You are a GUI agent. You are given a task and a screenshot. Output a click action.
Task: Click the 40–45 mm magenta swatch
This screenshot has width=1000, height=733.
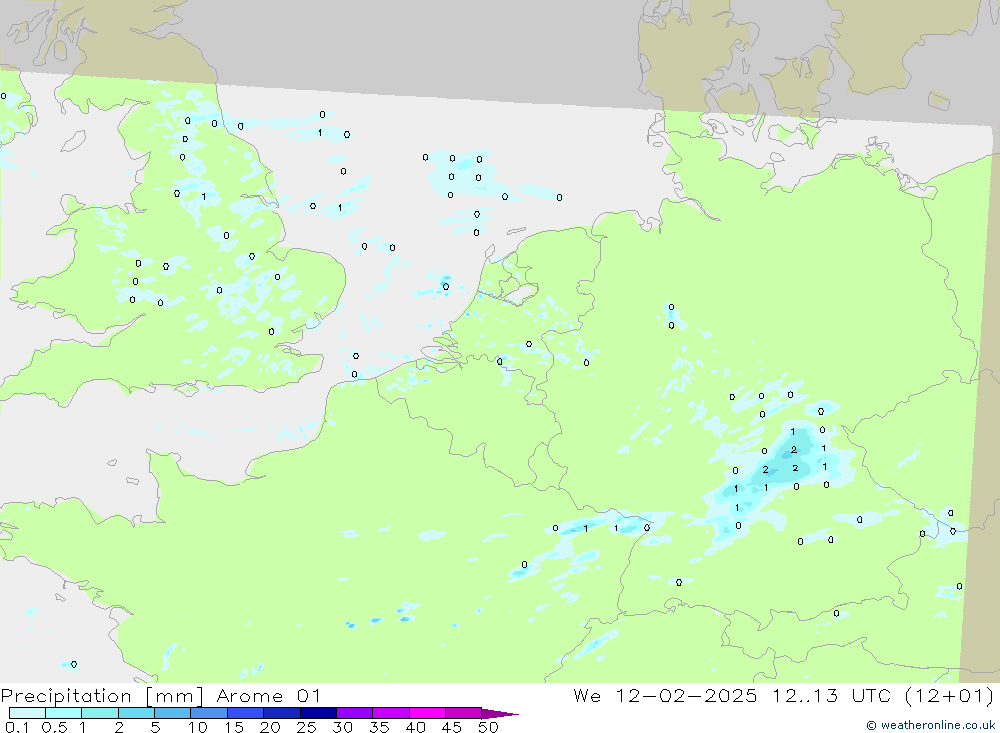[x=427, y=713]
